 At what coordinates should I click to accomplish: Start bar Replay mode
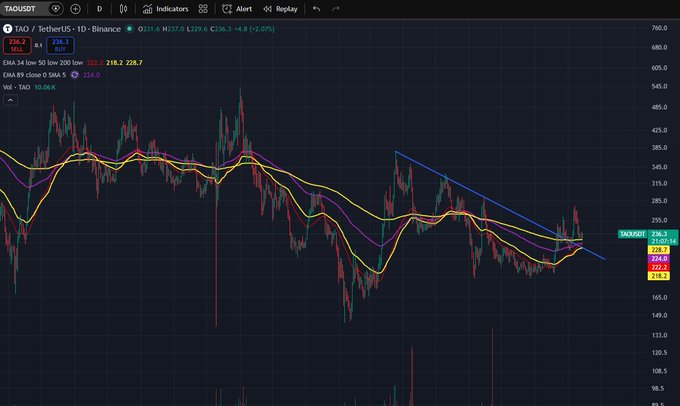point(281,9)
